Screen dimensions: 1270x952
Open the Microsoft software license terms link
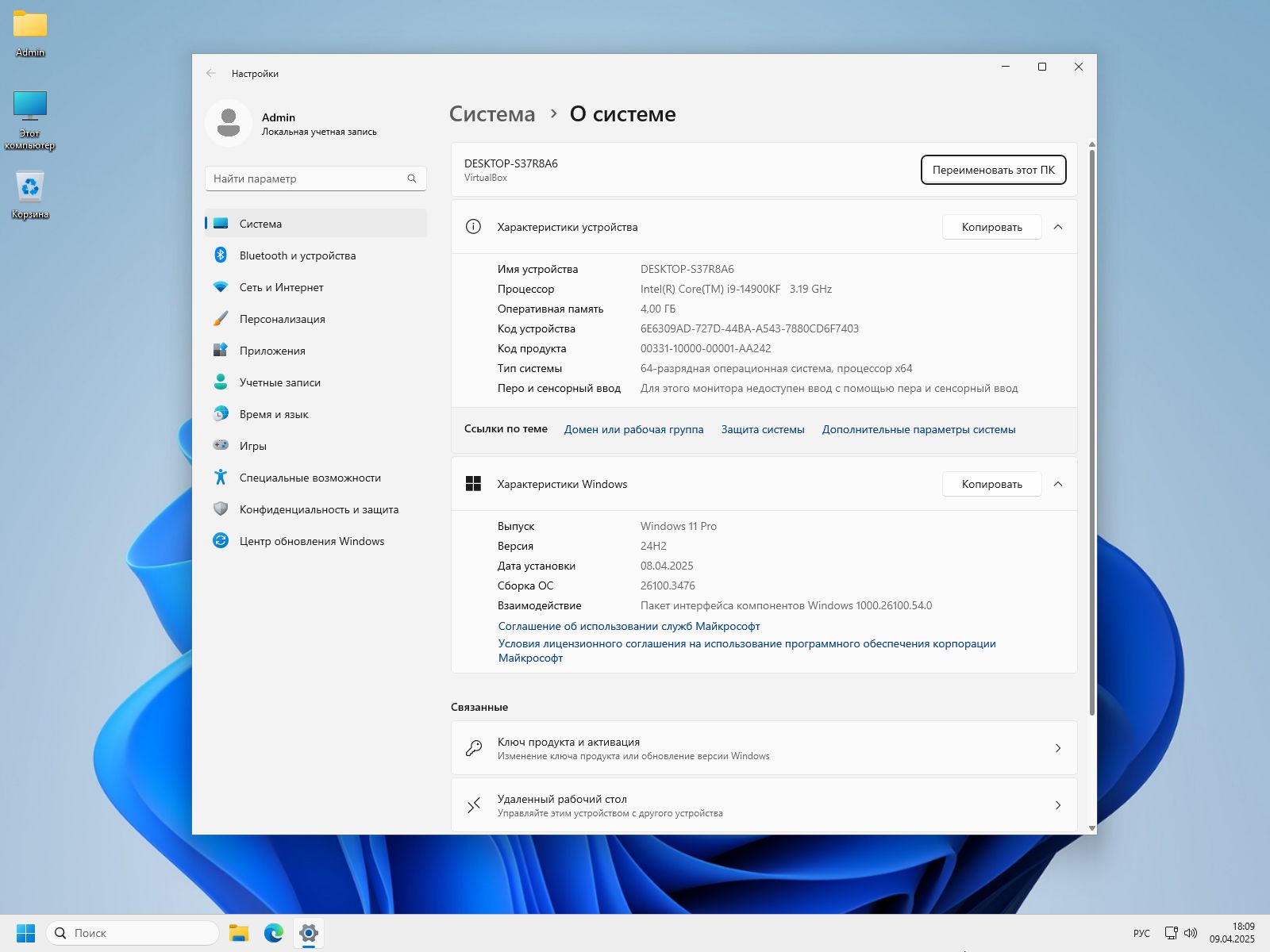click(x=747, y=651)
